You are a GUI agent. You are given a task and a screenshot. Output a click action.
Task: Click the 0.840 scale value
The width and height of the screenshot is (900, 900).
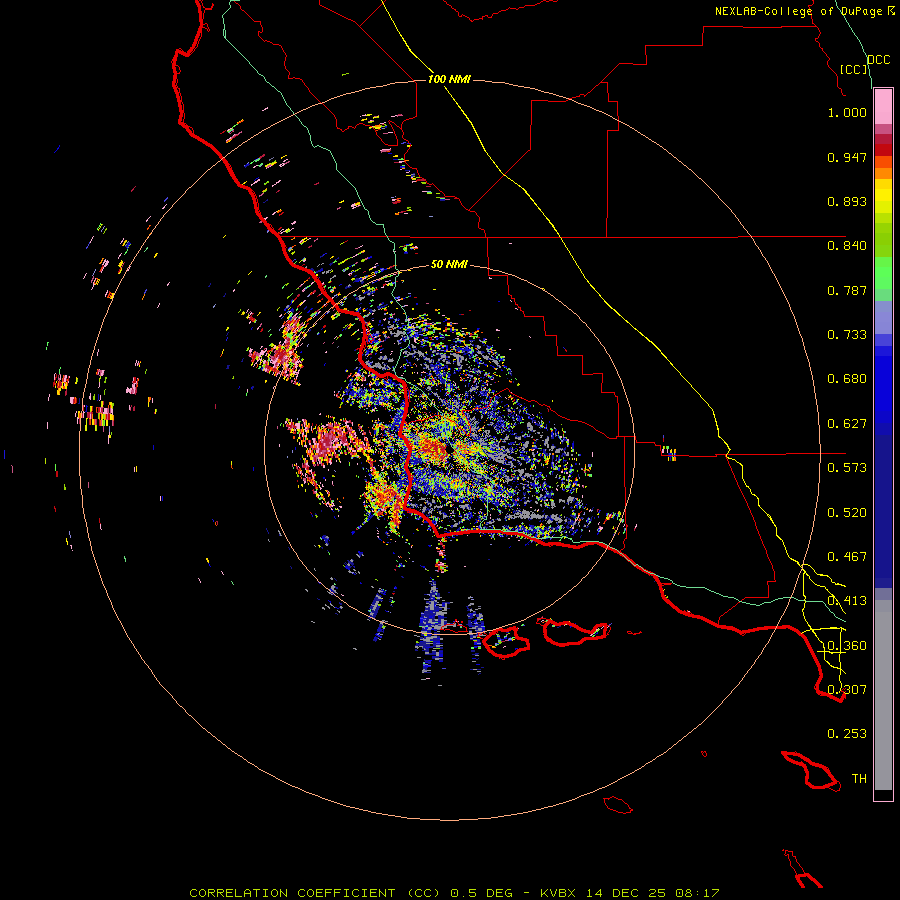(x=847, y=246)
